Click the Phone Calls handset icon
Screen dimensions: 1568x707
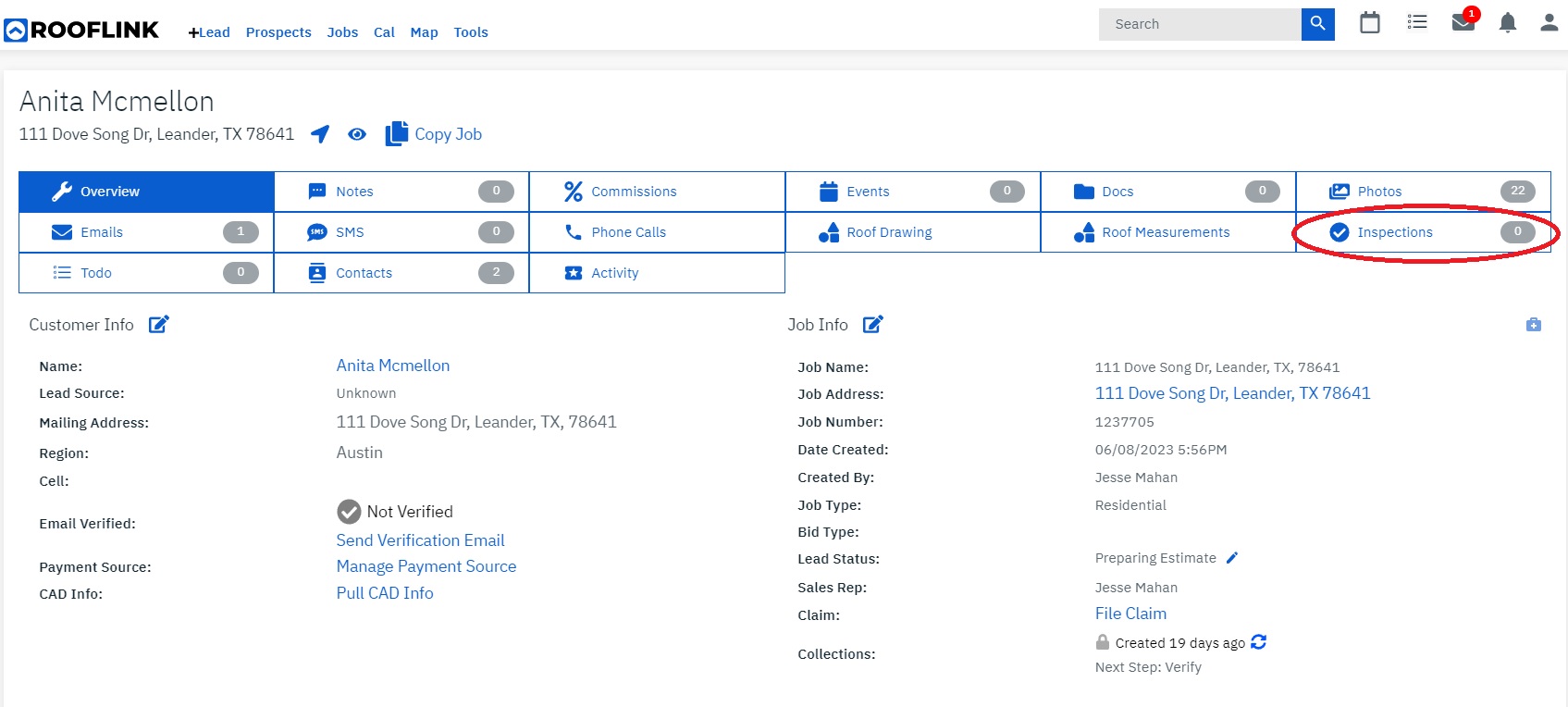574,232
